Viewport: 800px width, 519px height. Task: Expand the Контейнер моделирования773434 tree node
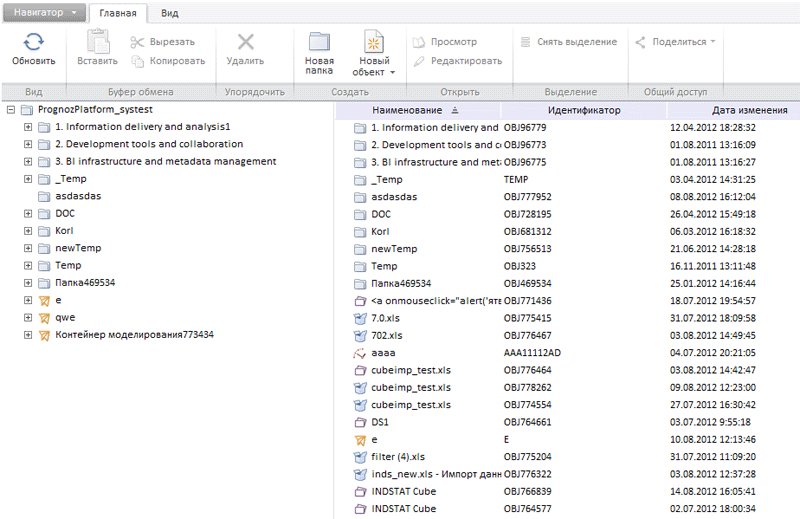pyautogui.click(x=28, y=334)
